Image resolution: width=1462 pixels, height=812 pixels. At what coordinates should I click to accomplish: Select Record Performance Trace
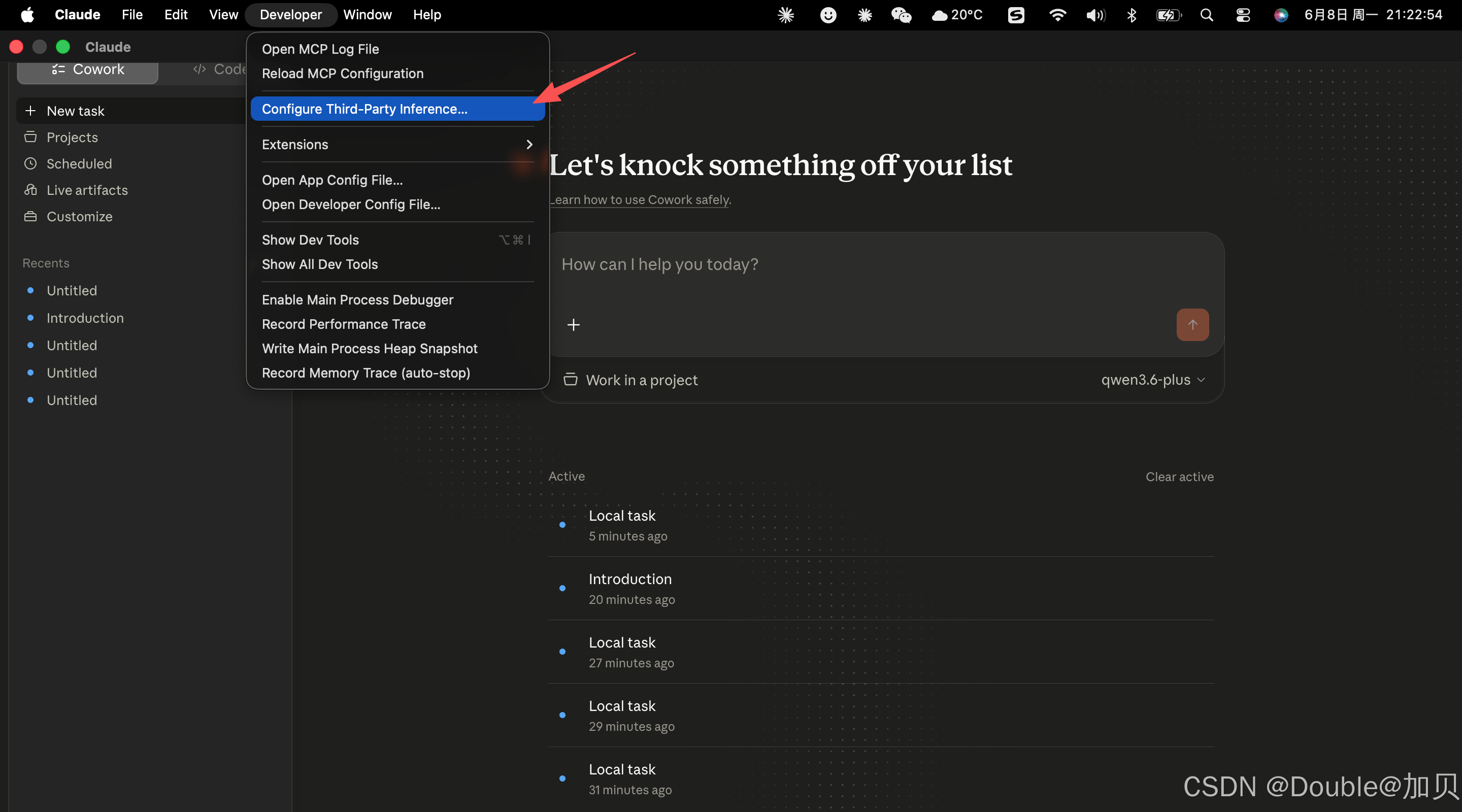tap(398, 324)
